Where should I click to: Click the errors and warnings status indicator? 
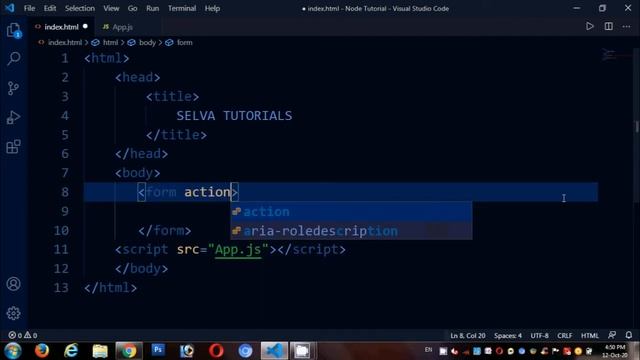click(x=23, y=335)
